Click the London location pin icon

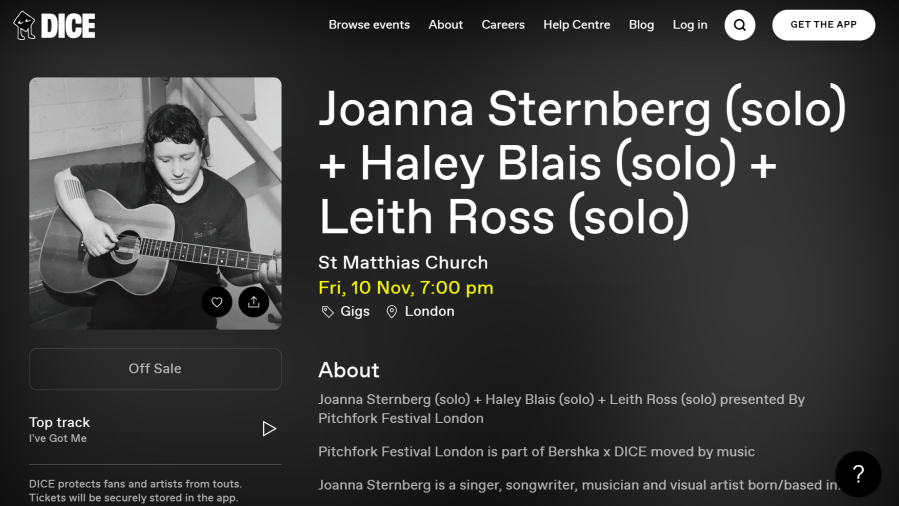(x=392, y=312)
